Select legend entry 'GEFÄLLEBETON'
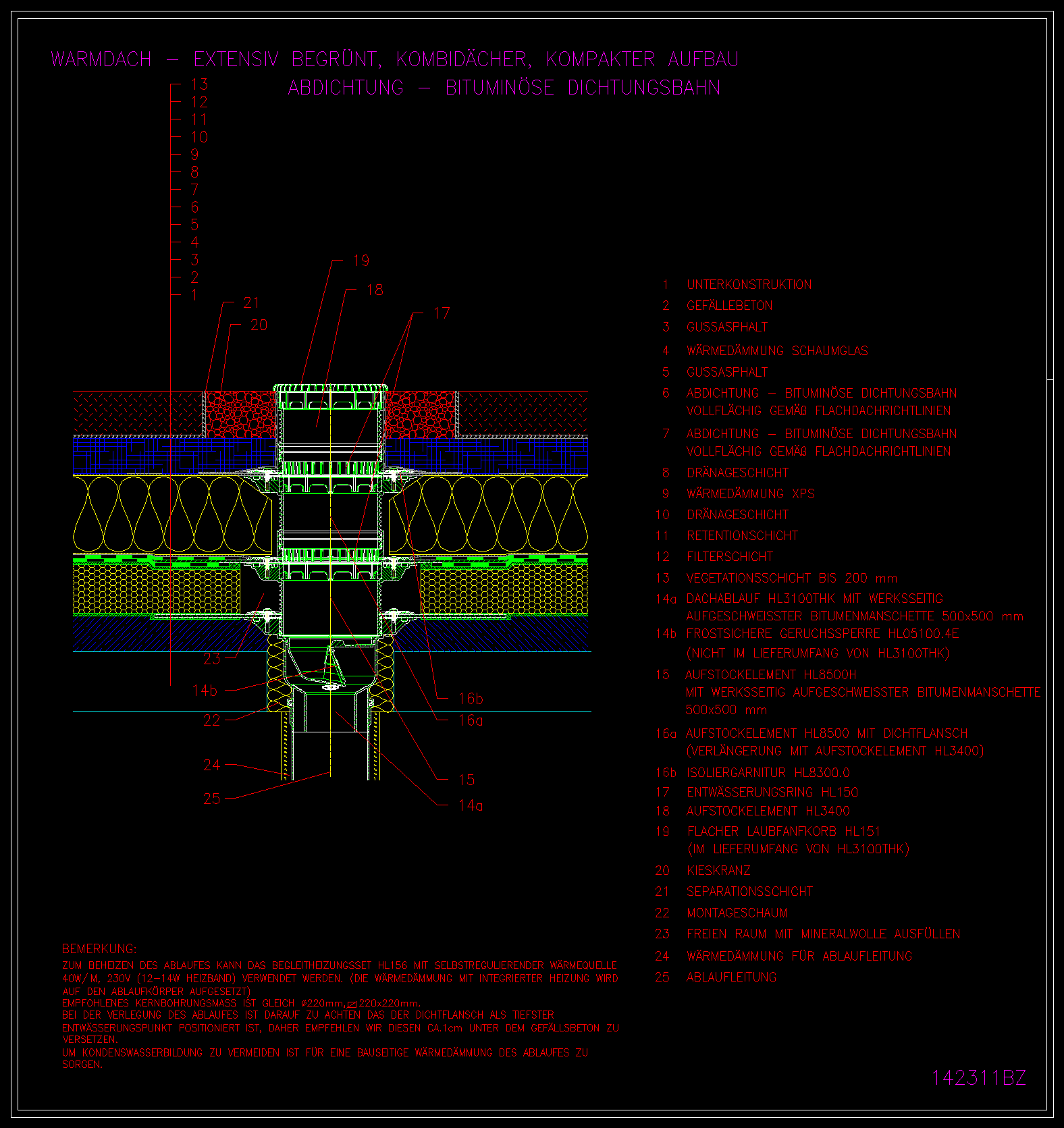The width and height of the screenshot is (1064, 1128). 730,305
